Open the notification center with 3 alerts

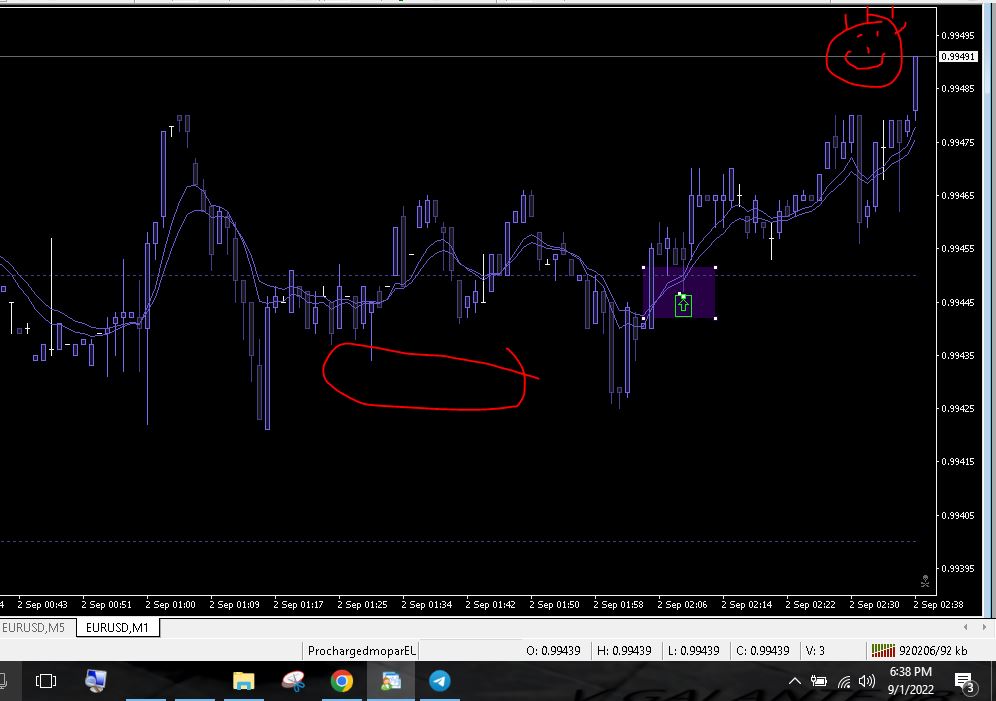pyautogui.click(x=966, y=682)
